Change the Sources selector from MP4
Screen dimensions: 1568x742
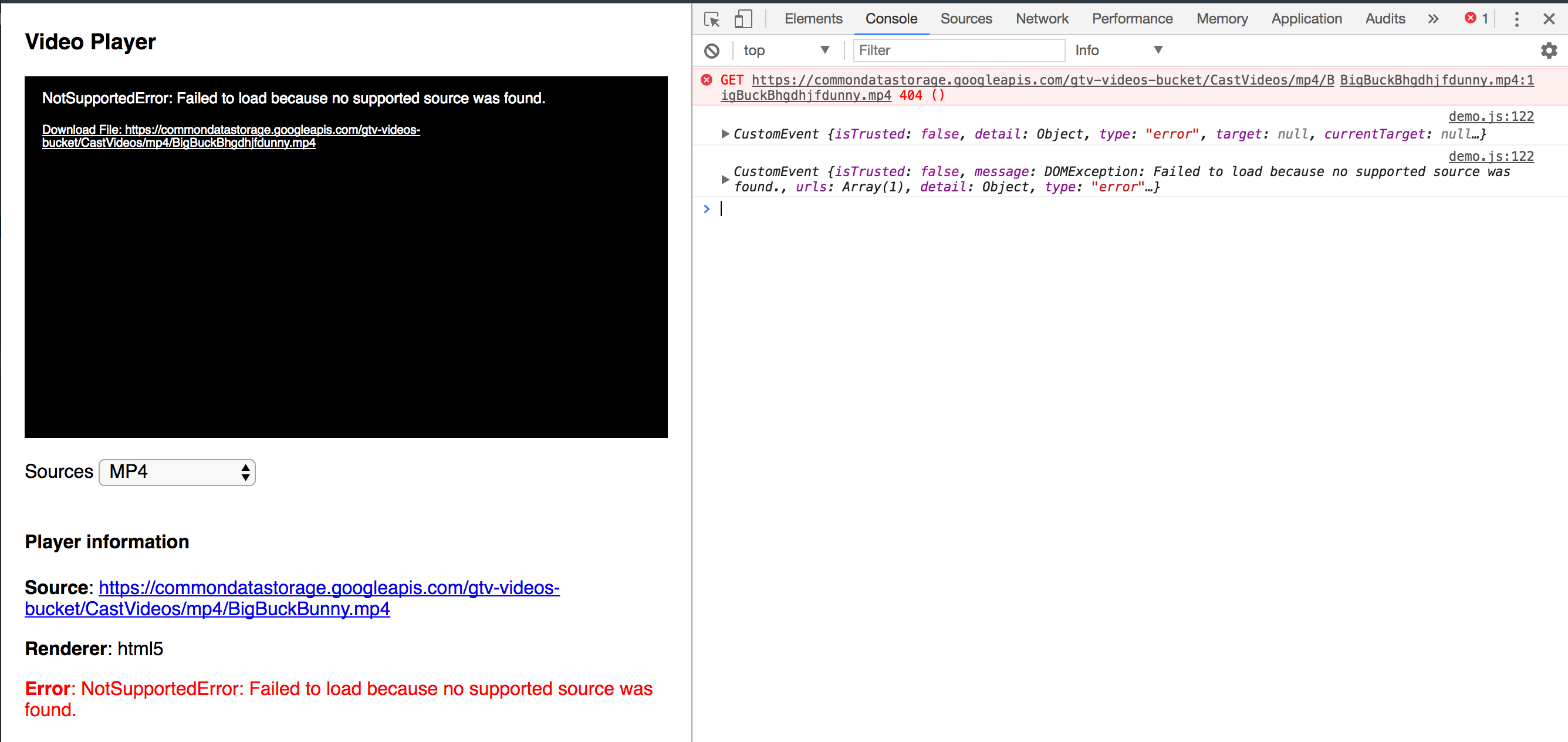coord(177,473)
